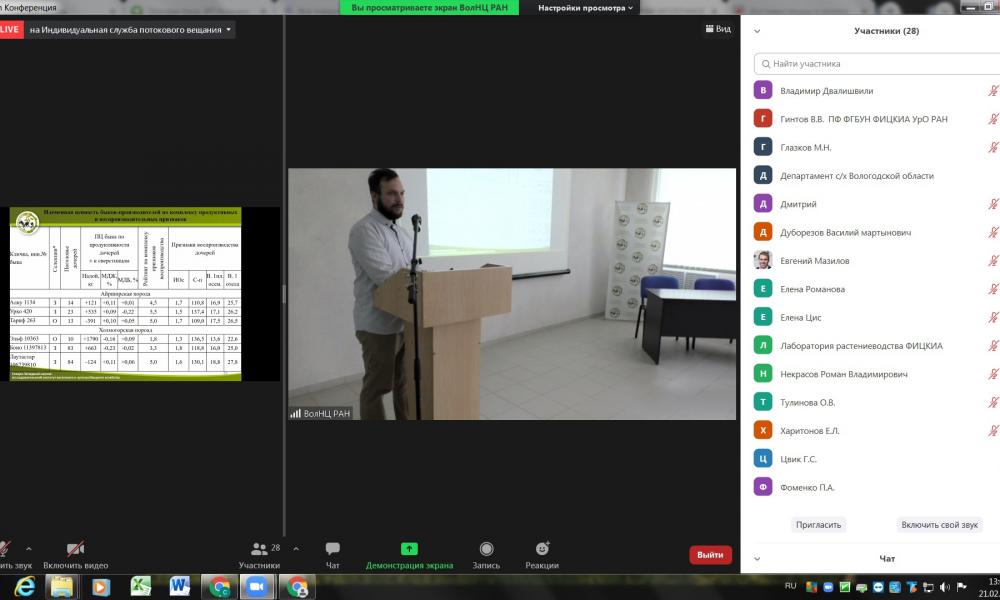This screenshot has height=600, width=1000.
Task: Click Пригласить button
Action: (818, 525)
